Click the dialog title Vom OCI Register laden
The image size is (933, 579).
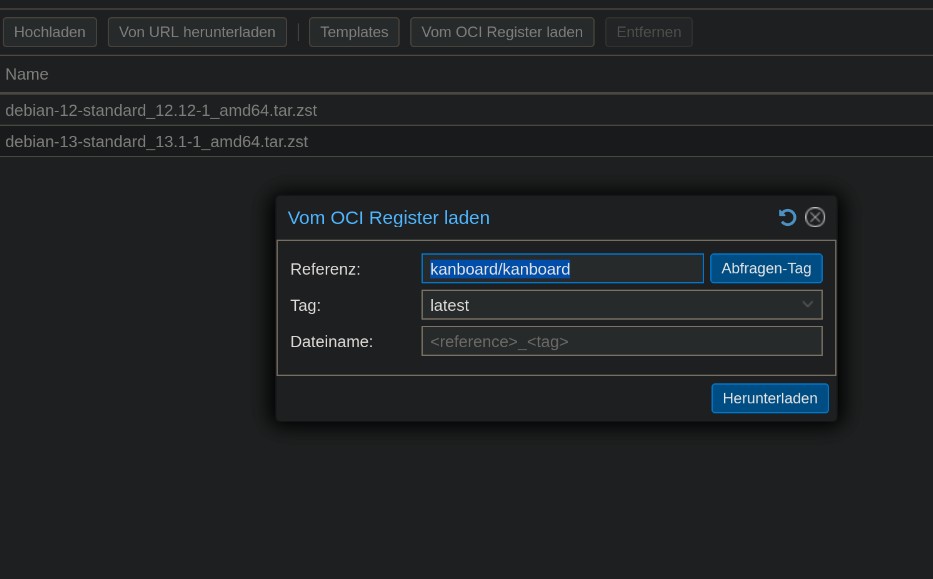click(389, 217)
